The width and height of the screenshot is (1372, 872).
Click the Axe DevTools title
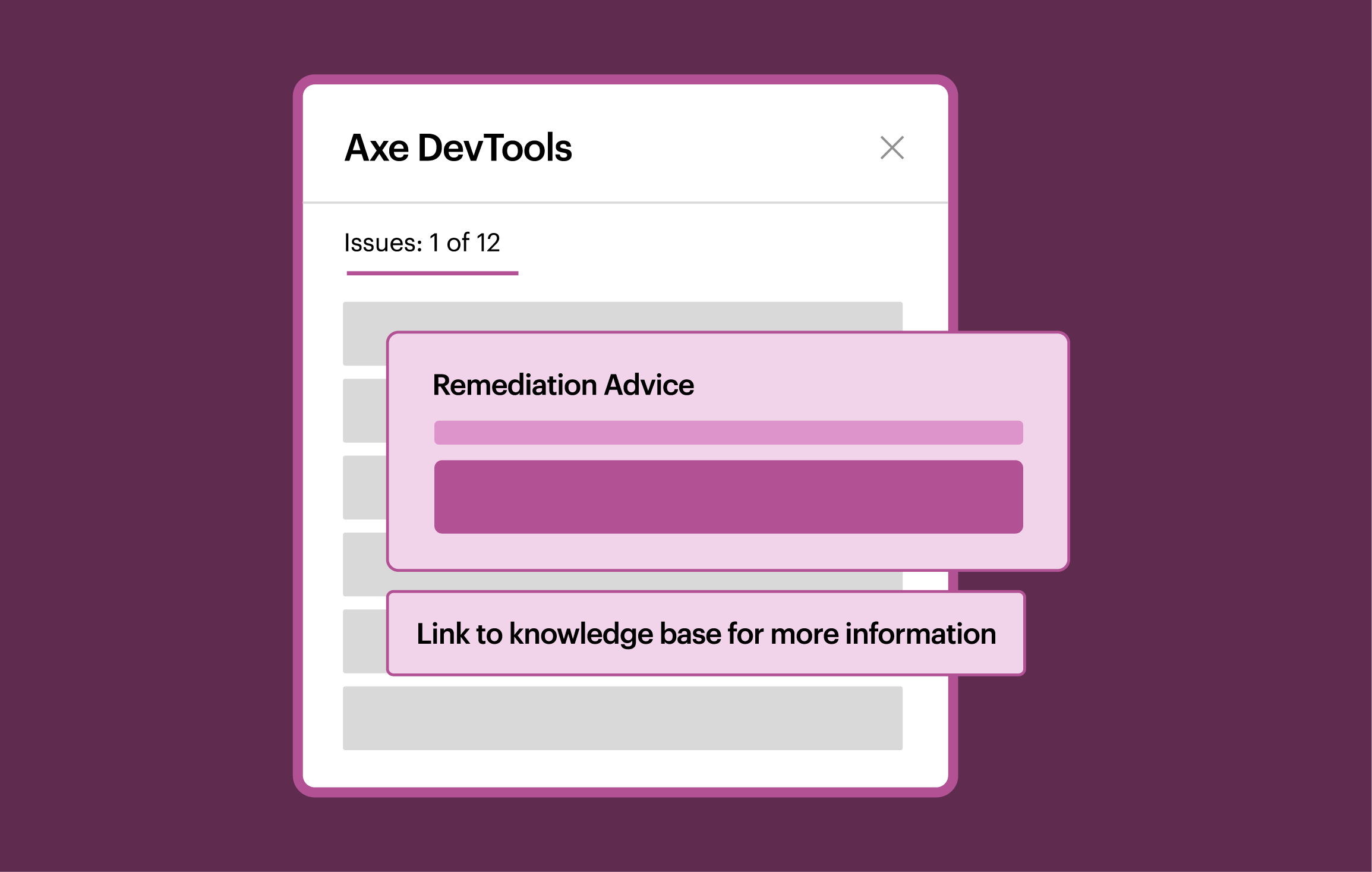coord(458,148)
